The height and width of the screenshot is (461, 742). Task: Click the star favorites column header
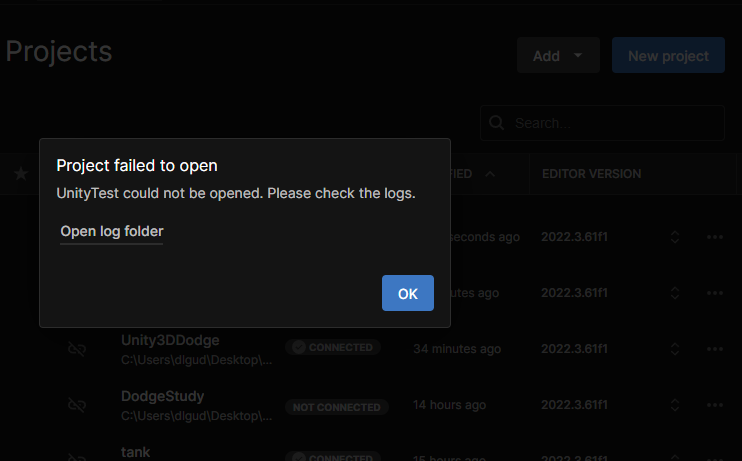tap(21, 174)
